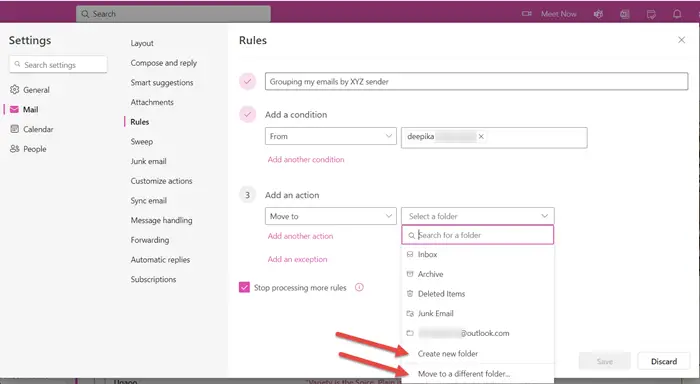
Task: Click the info icon beside Stop processing
Action: click(359, 288)
